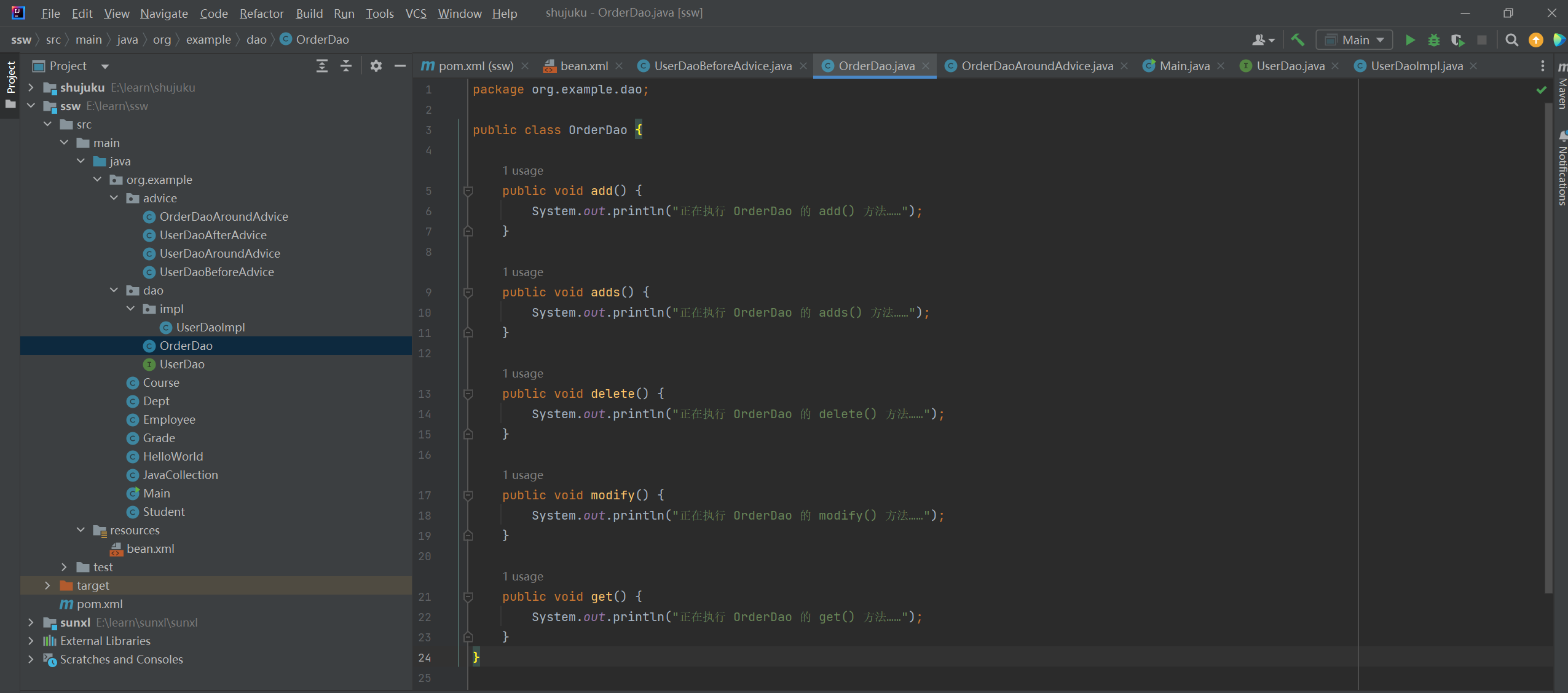Collapse the advice package
The image size is (1568, 693).
pos(114,198)
